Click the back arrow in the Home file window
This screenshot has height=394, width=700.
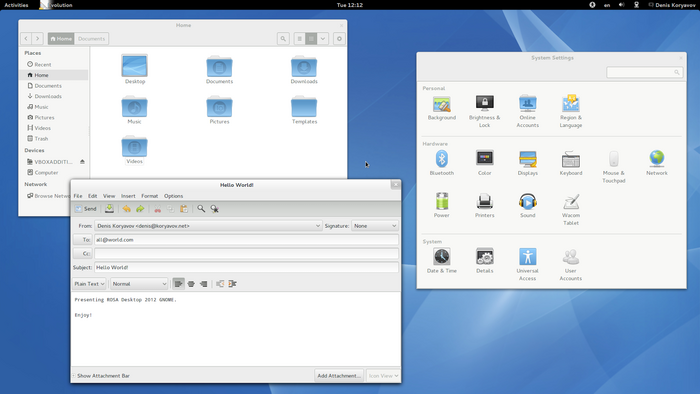click(x=26, y=39)
